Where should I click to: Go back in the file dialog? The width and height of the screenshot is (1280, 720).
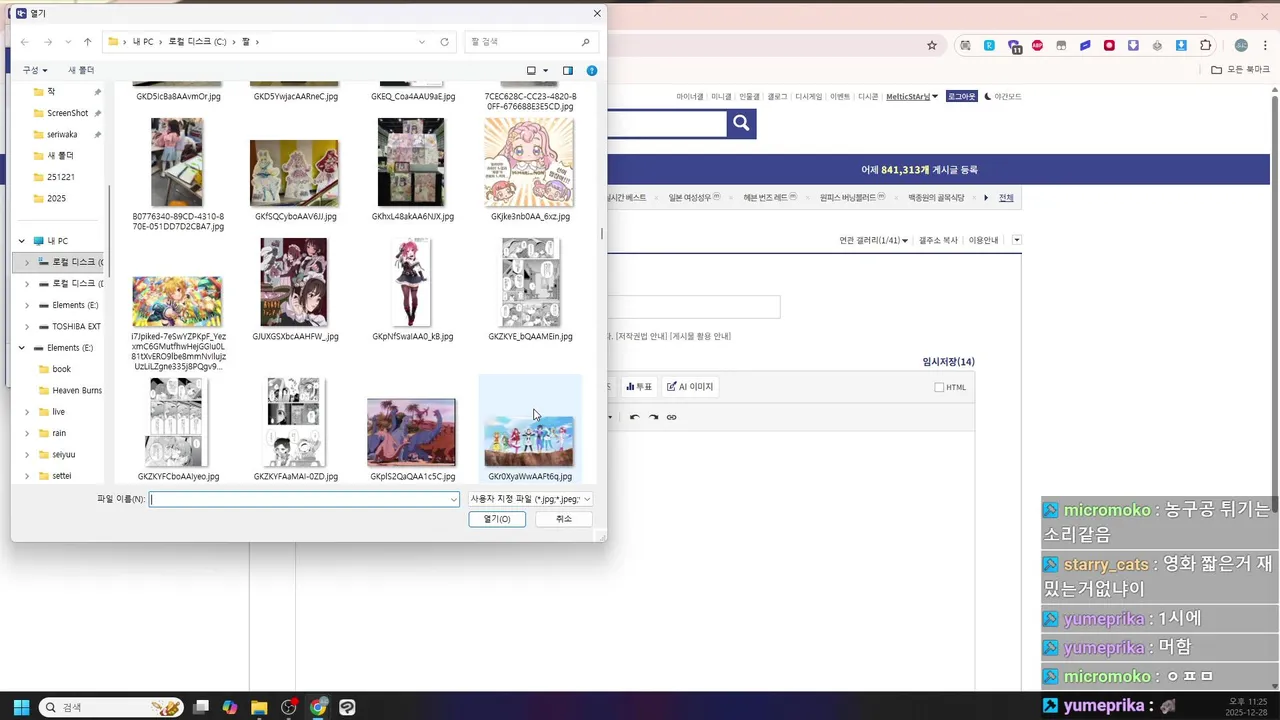[24, 42]
